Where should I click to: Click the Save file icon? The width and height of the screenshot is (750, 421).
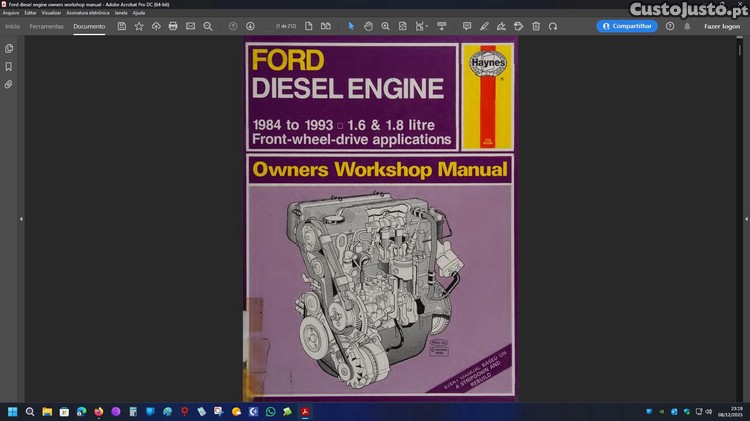coord(122,26)
